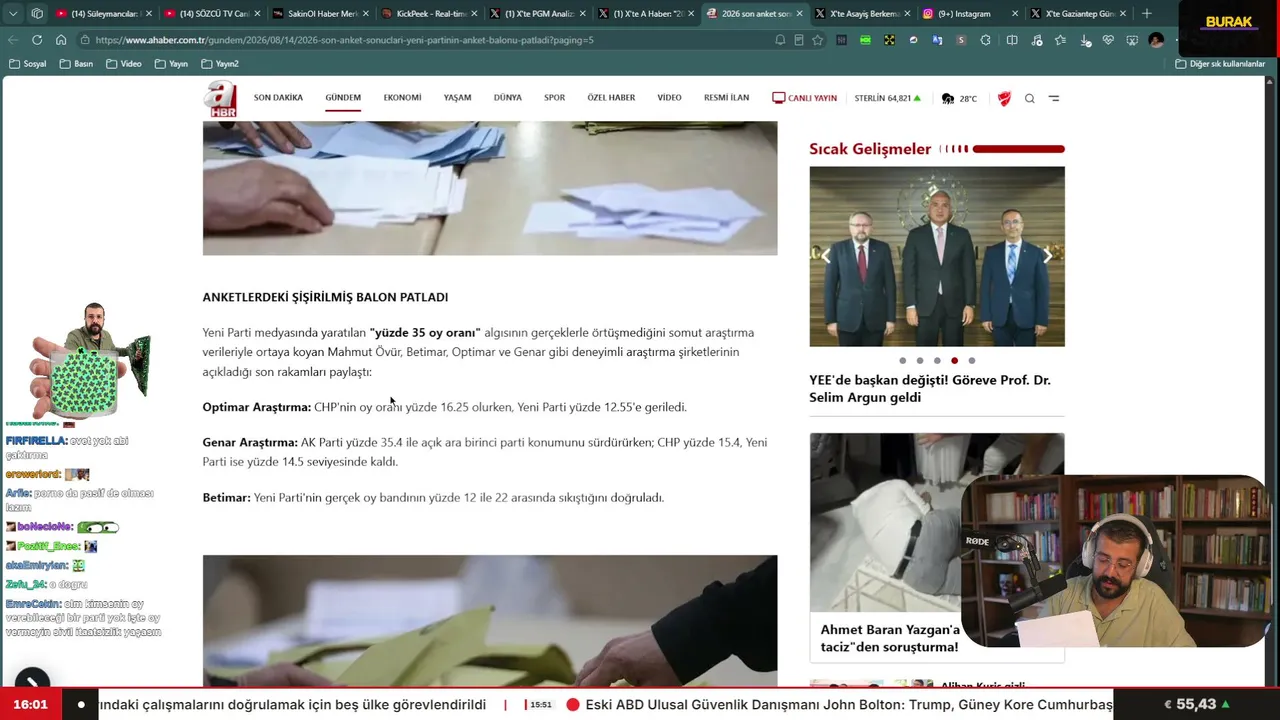Open a new browser tab

click(1147, 14)
